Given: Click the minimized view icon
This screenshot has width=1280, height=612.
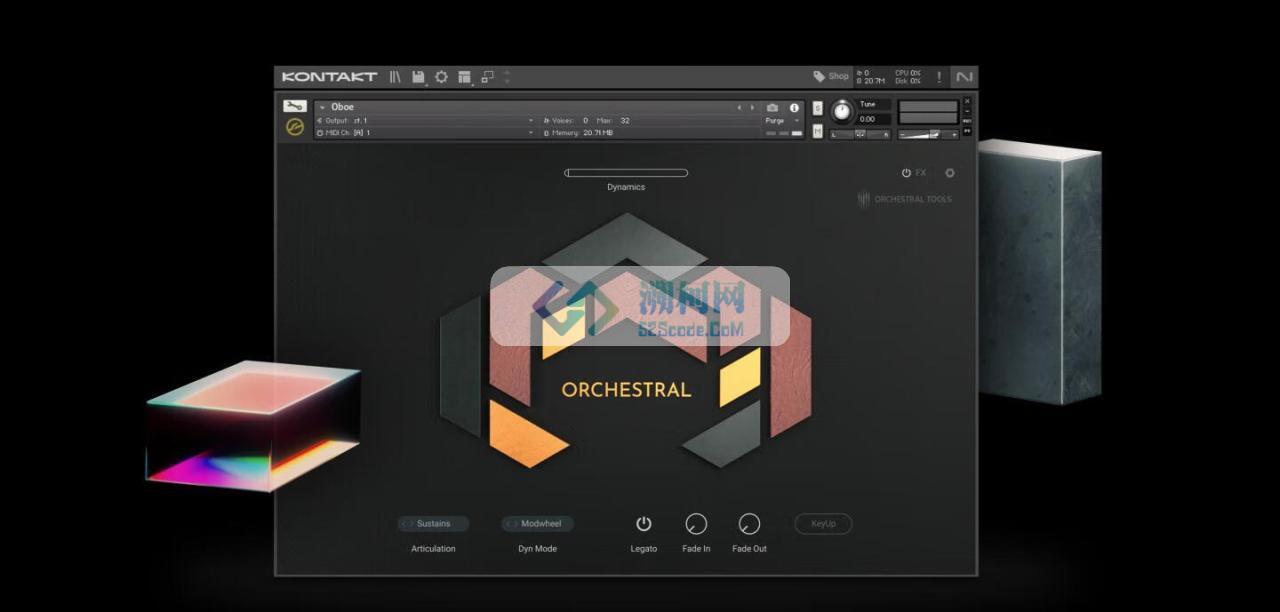Looking at the screenshot, I should (x=487, y=76).
